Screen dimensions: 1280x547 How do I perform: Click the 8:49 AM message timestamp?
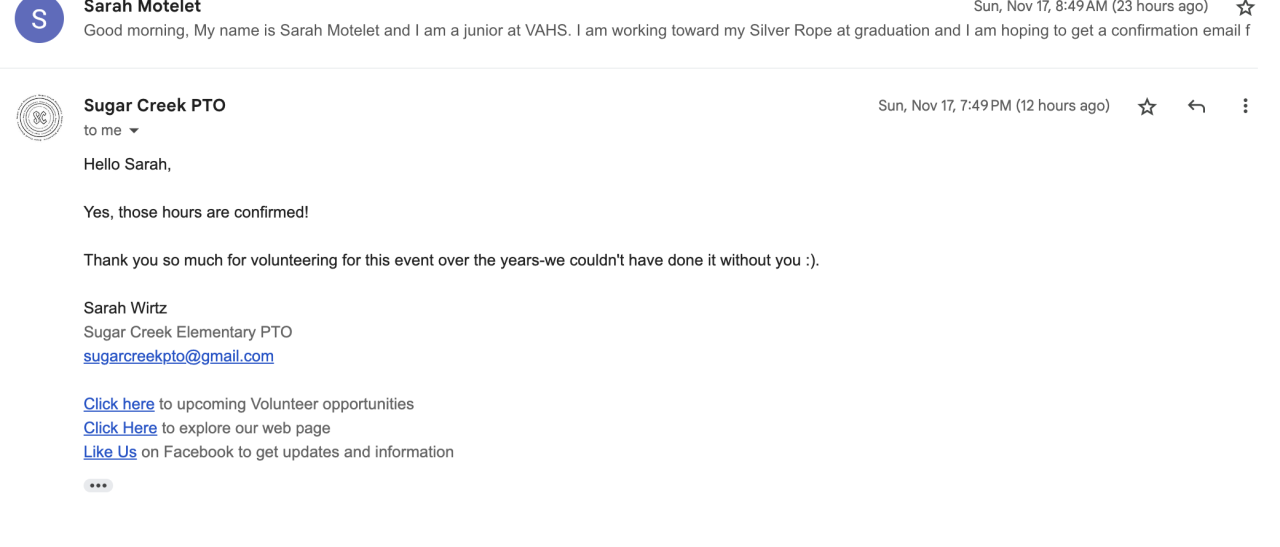pos(1090,7)
